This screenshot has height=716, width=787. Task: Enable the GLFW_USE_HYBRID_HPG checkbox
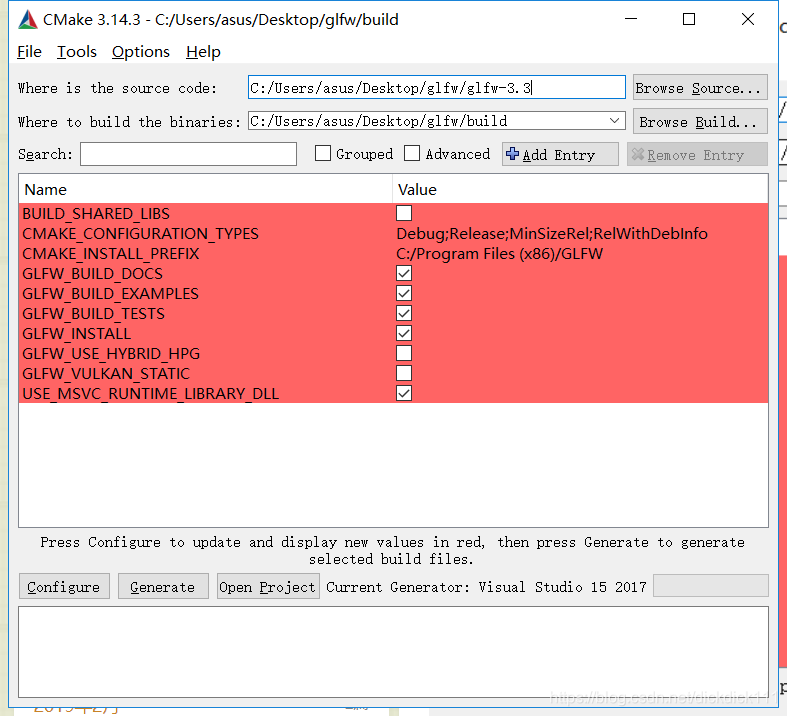tap(404, 353)
